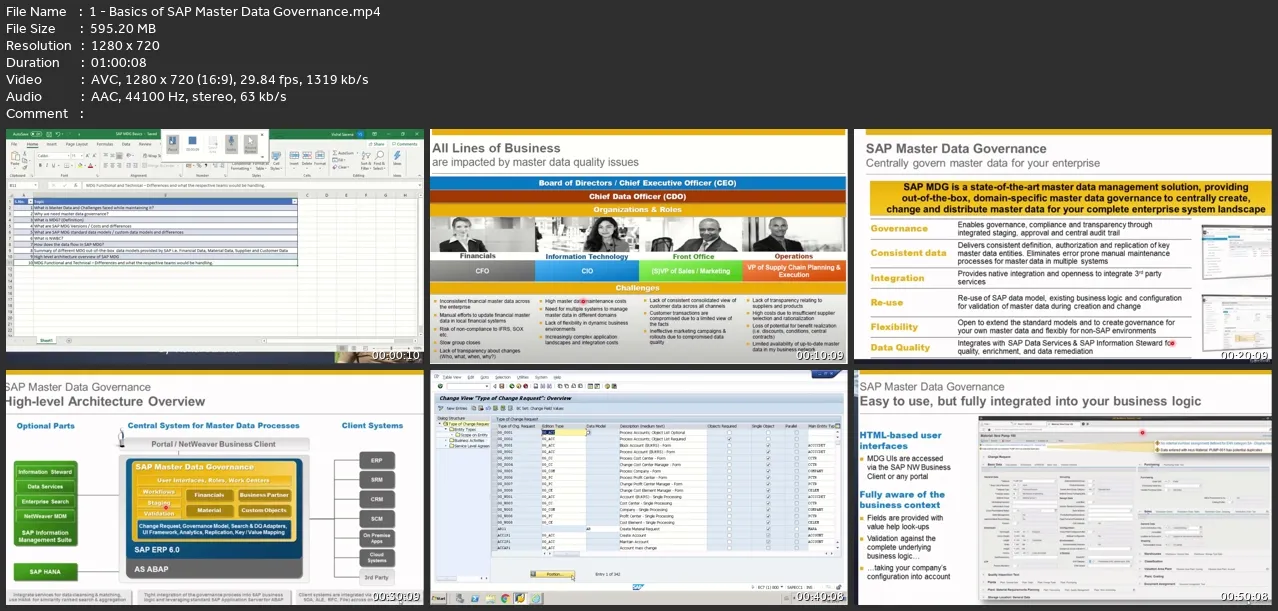Click the Chrome icon in Windows taskbar
The image size is (1278, 611).
pyautogui.click(x=505, y=598)
